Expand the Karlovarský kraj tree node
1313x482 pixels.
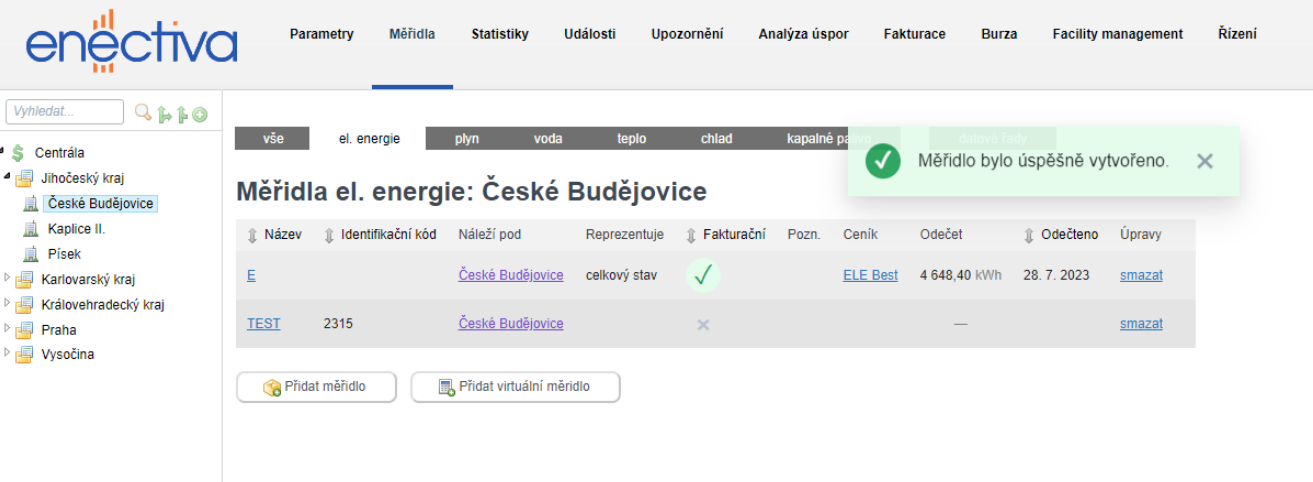pos(6,279)
